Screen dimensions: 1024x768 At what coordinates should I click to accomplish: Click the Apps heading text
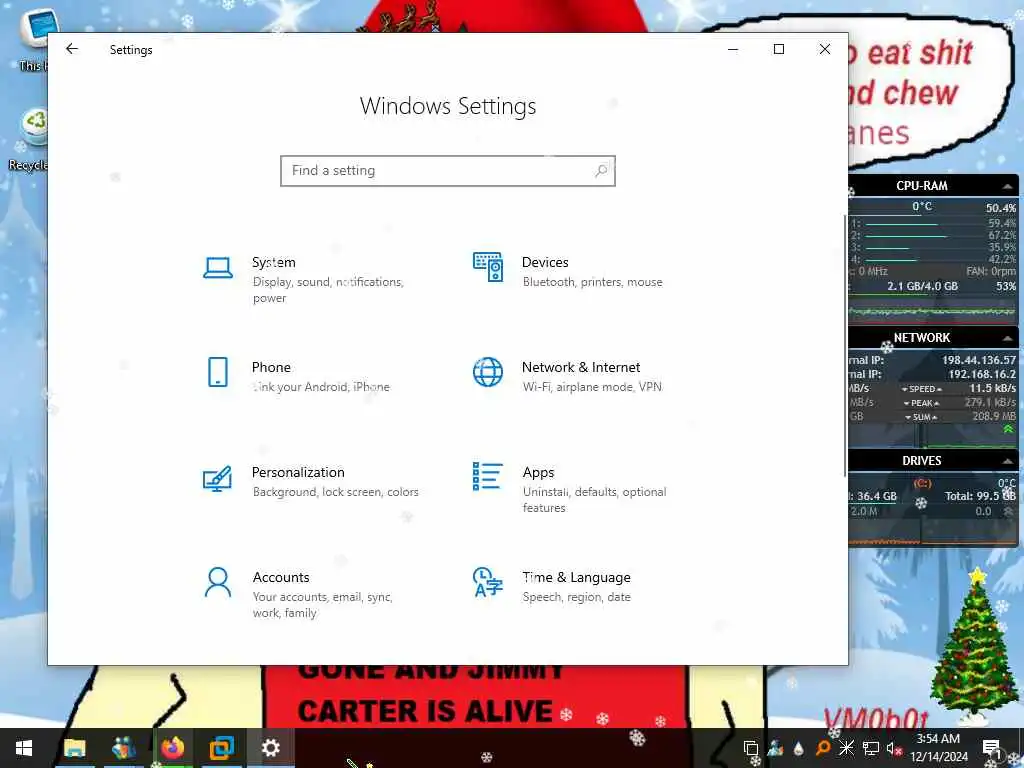[538, 473]
